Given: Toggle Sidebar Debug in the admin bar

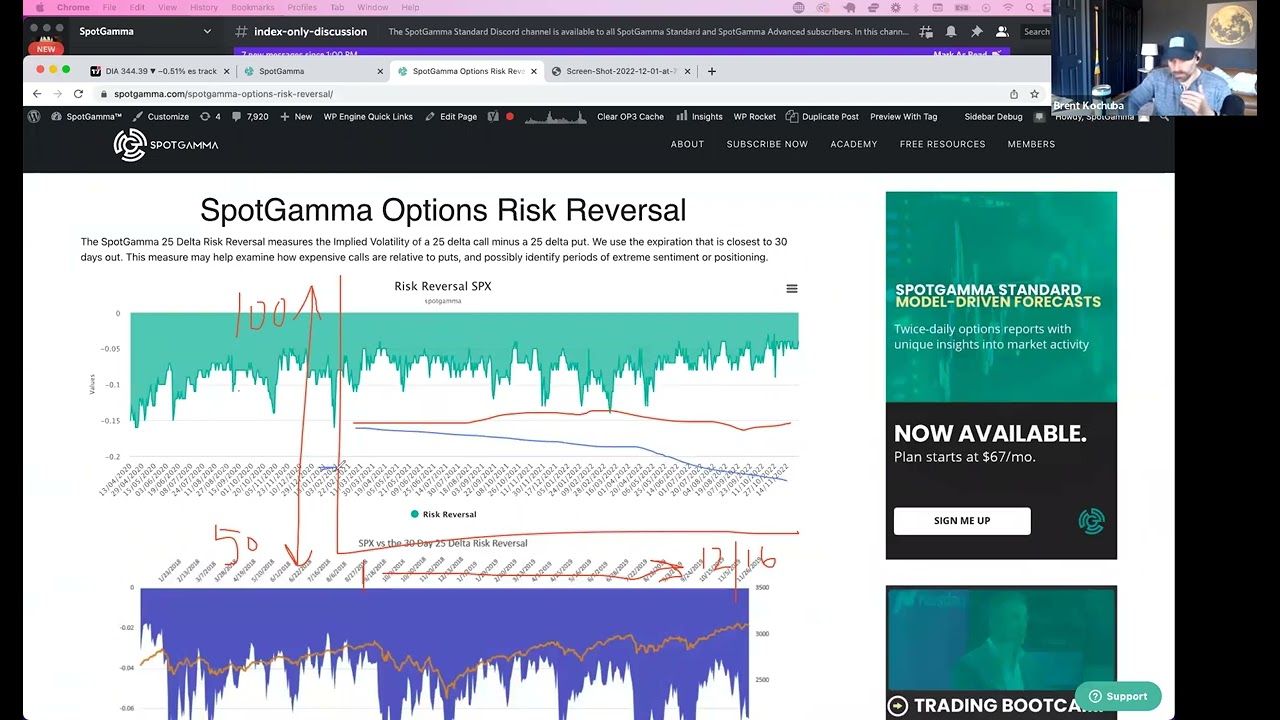Looking at the screenshot, I should [x=992, y=117].
